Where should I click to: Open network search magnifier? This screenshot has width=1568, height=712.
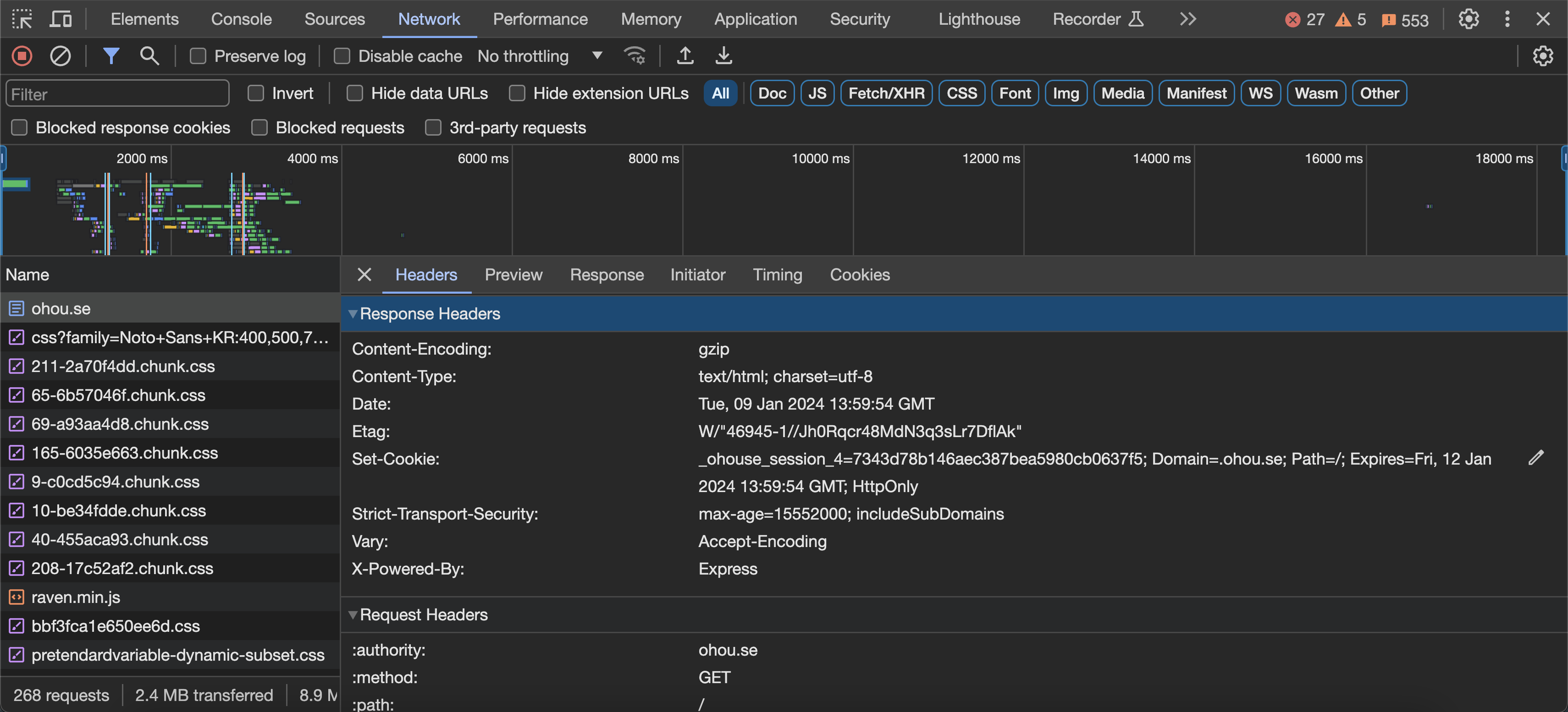149,56
